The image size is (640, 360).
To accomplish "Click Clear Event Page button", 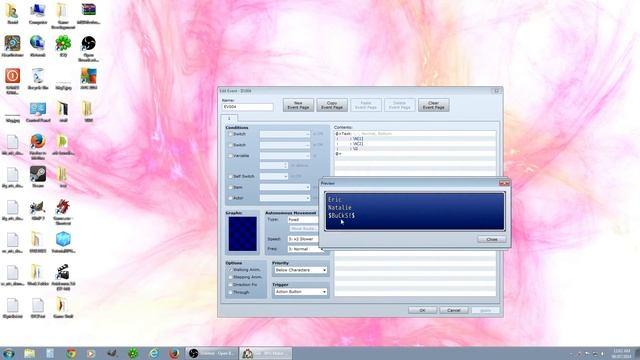I will point(433,105).
